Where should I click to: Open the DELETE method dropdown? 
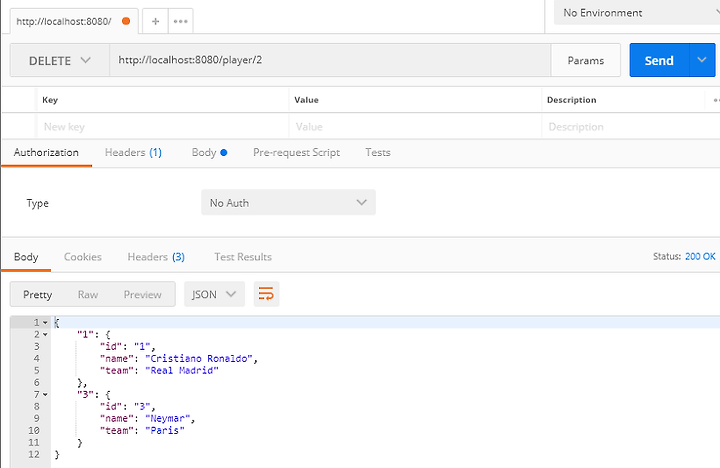pos(60,60)
